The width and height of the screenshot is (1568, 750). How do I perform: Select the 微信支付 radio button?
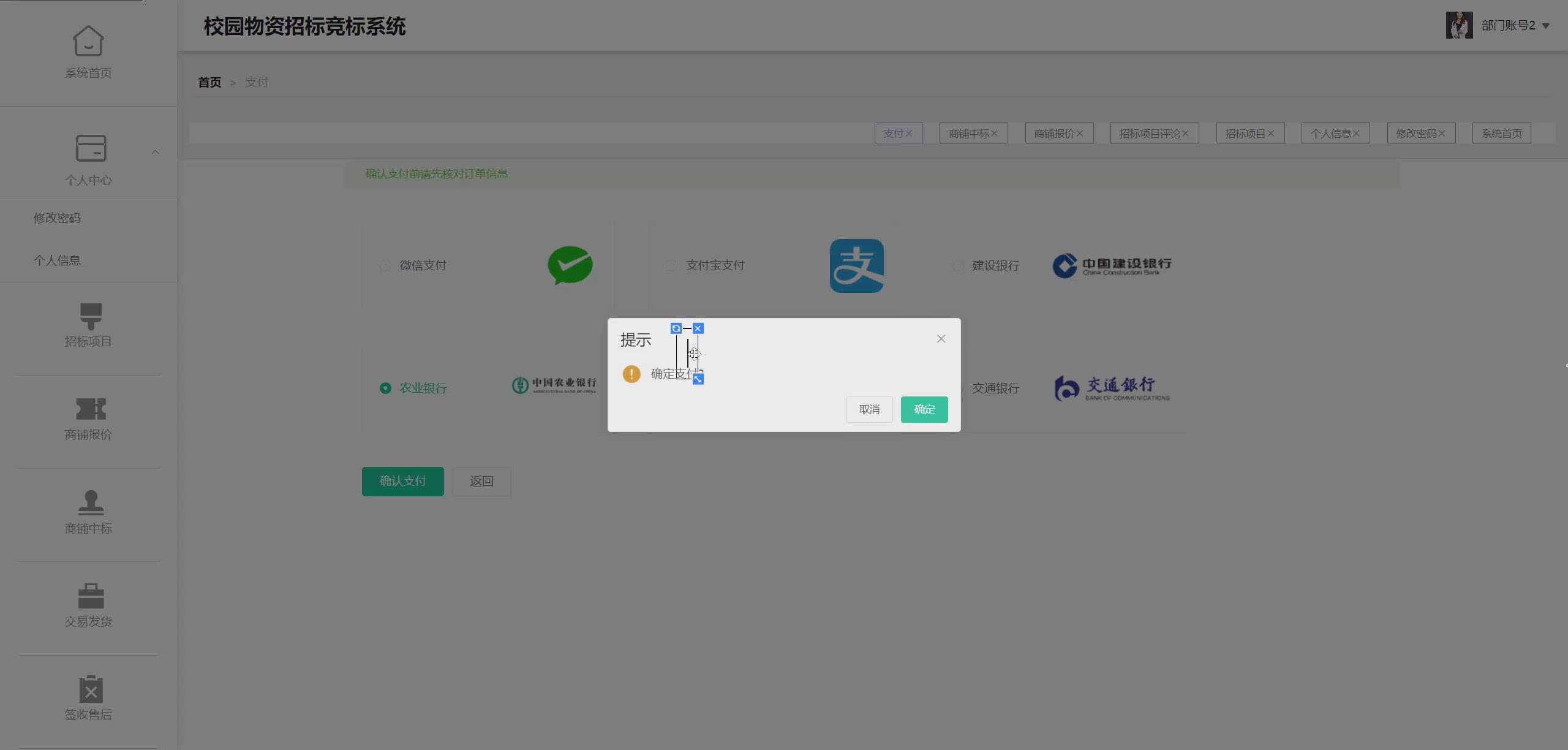coord(385,265)
